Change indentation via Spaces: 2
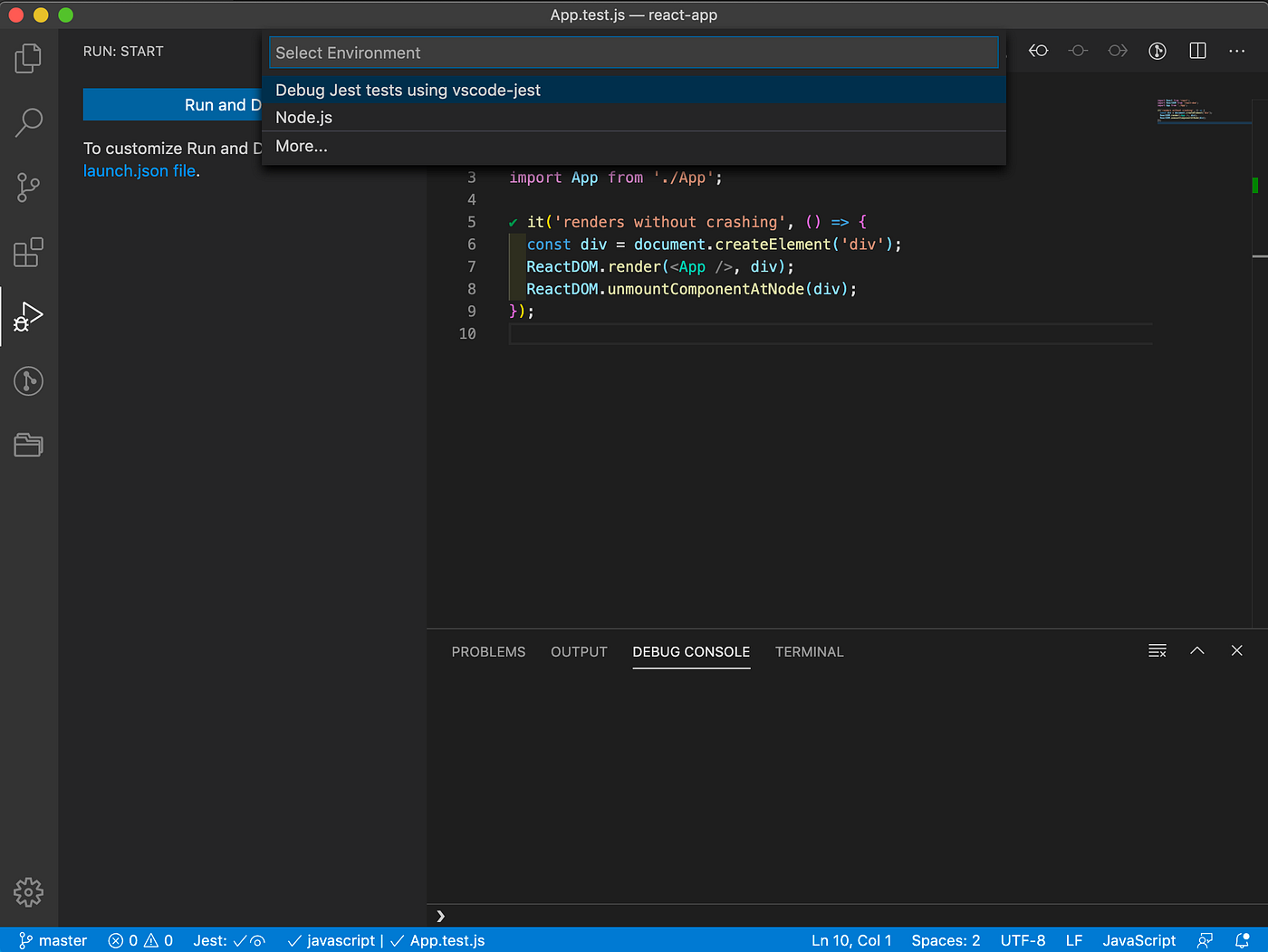The image size is (1268, 952). click(x=946, y=940)
